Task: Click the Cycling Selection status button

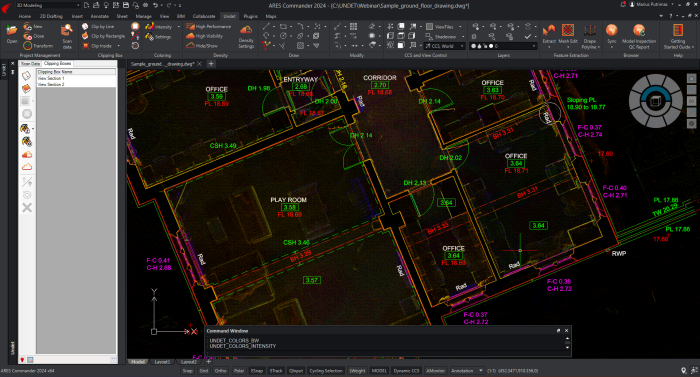Action: click(x=326, y=371)
